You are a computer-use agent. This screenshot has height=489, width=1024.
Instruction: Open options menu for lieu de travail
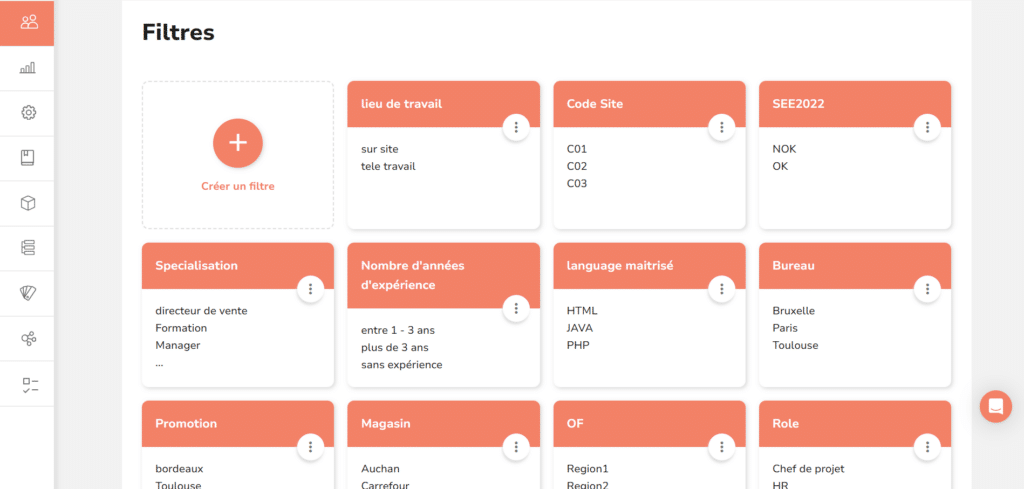click(516, 127)
